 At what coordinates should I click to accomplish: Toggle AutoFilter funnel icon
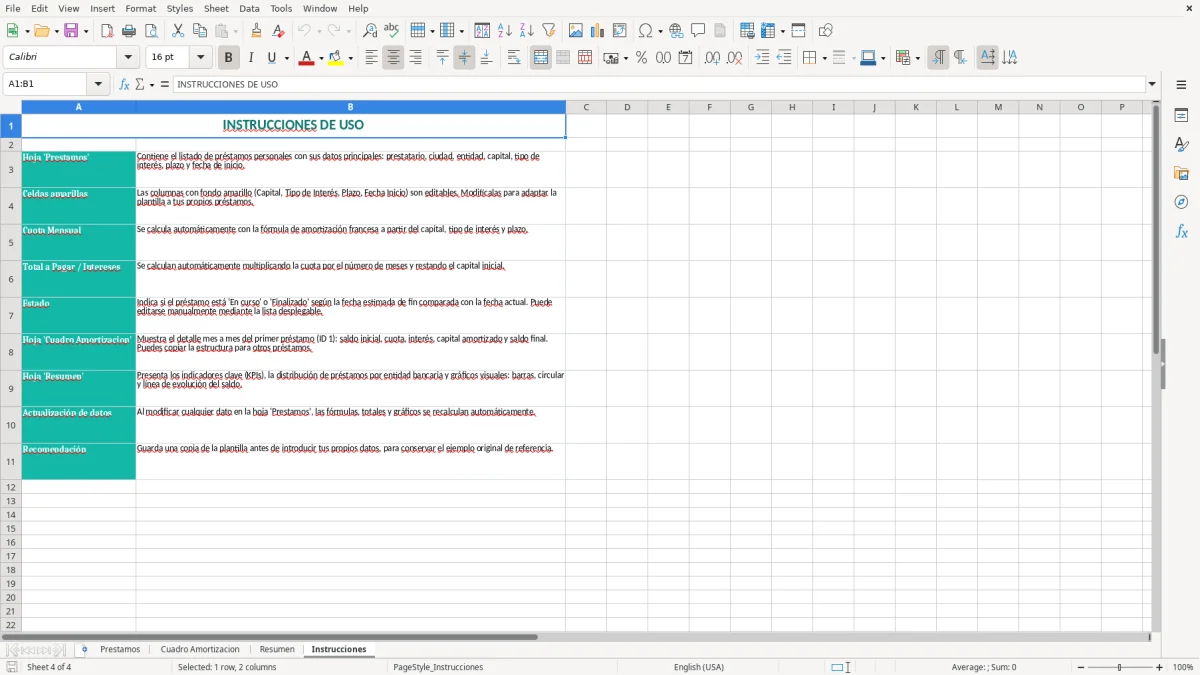click(x=549, y=31)
